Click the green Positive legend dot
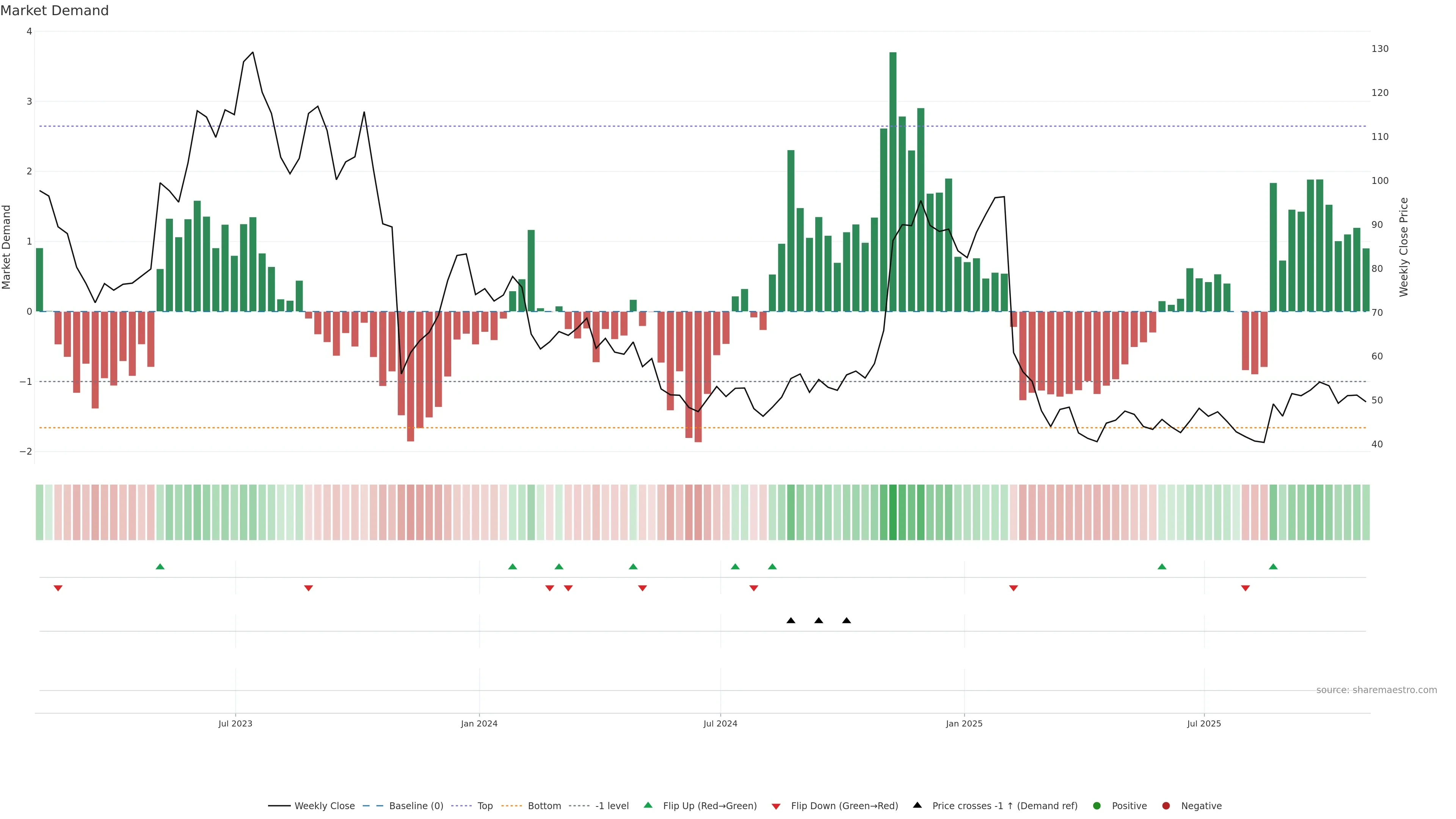The image size is (1456, 819). [x=1097, y=806]
